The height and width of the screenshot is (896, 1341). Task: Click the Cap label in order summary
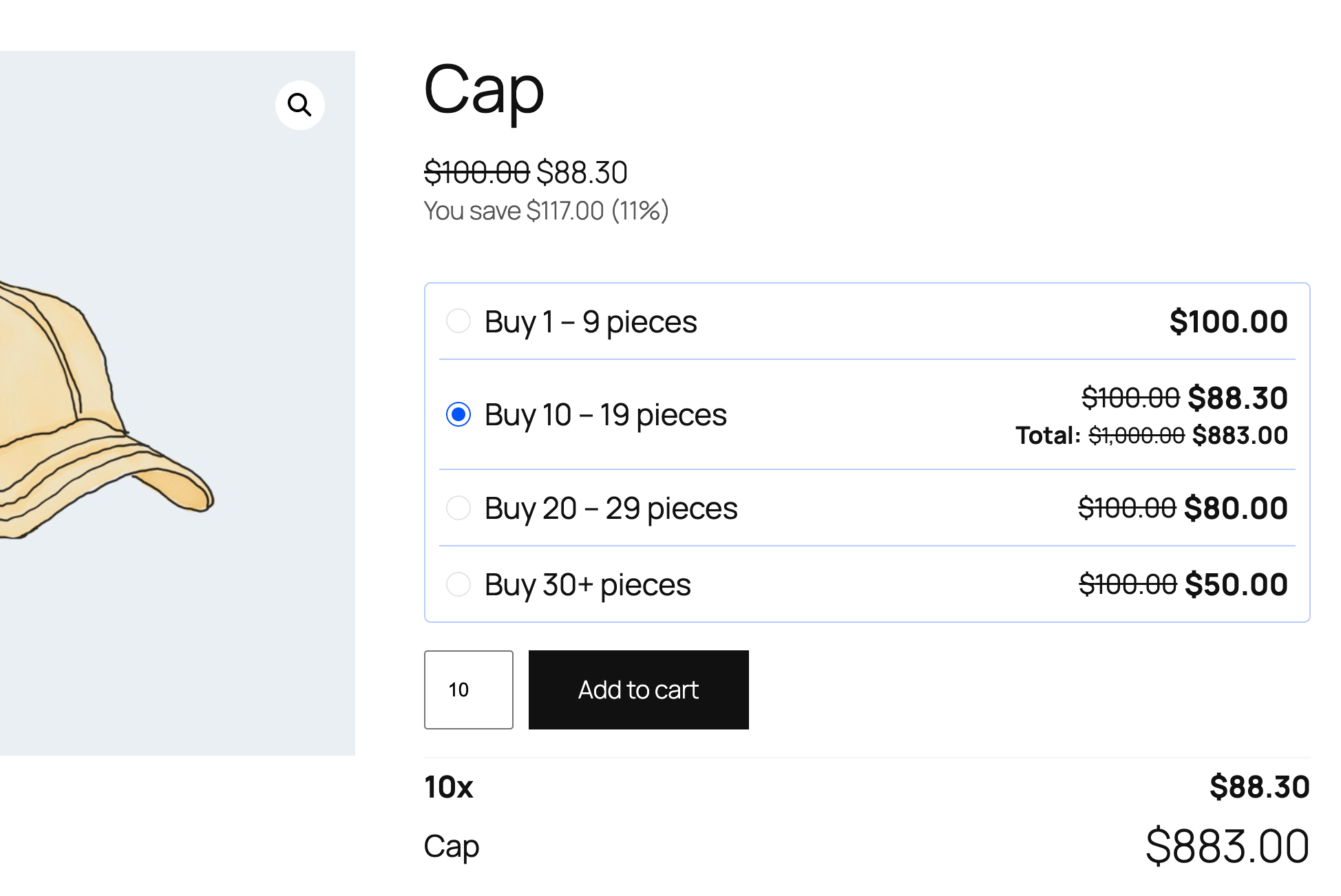(452, 847)
